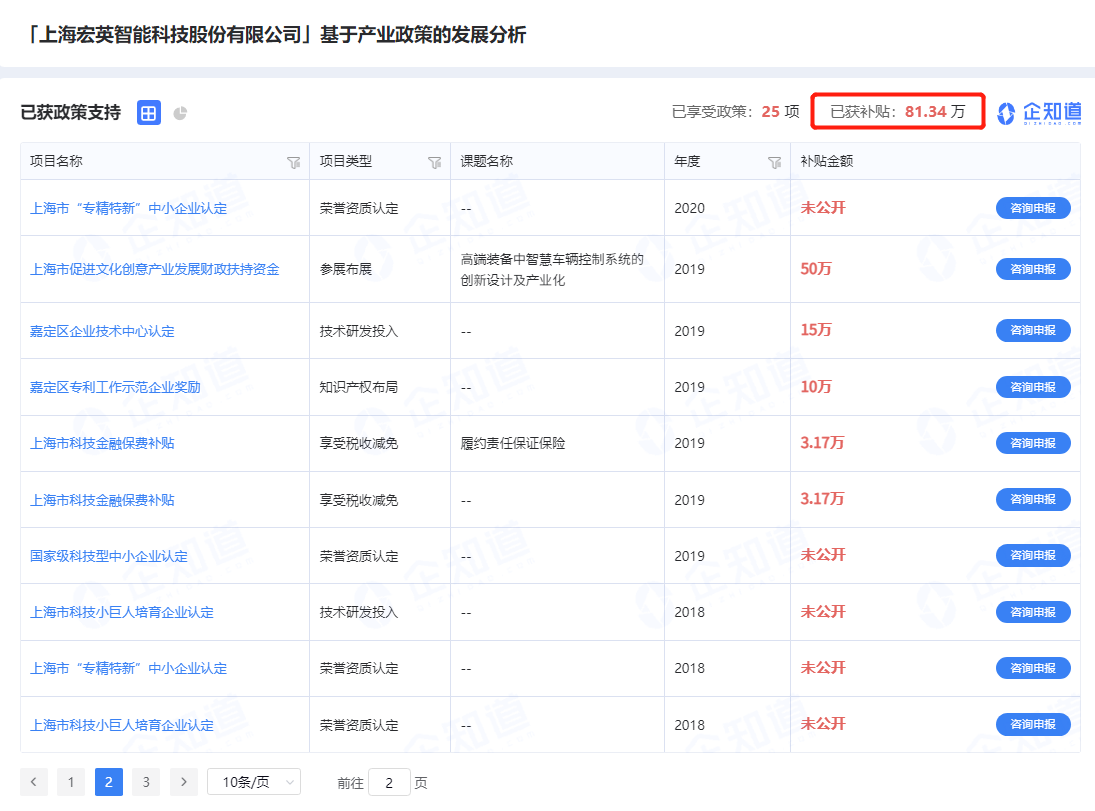Open the 国家级科技型中小企业认定 link
1095x811 pixels.
pyautogui.click(x=109, y=556)
